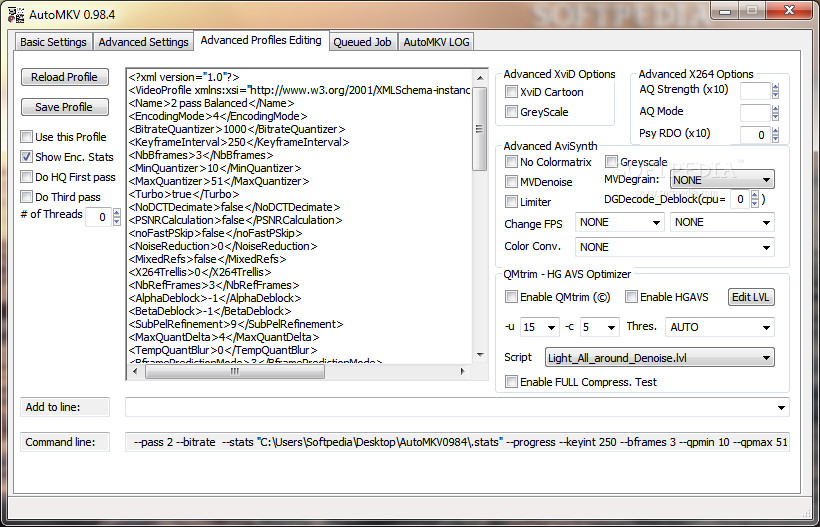This screenshot has width=820, height=527.
Task: Close the AutoMKV window
Action: click(x=790, y=10)
